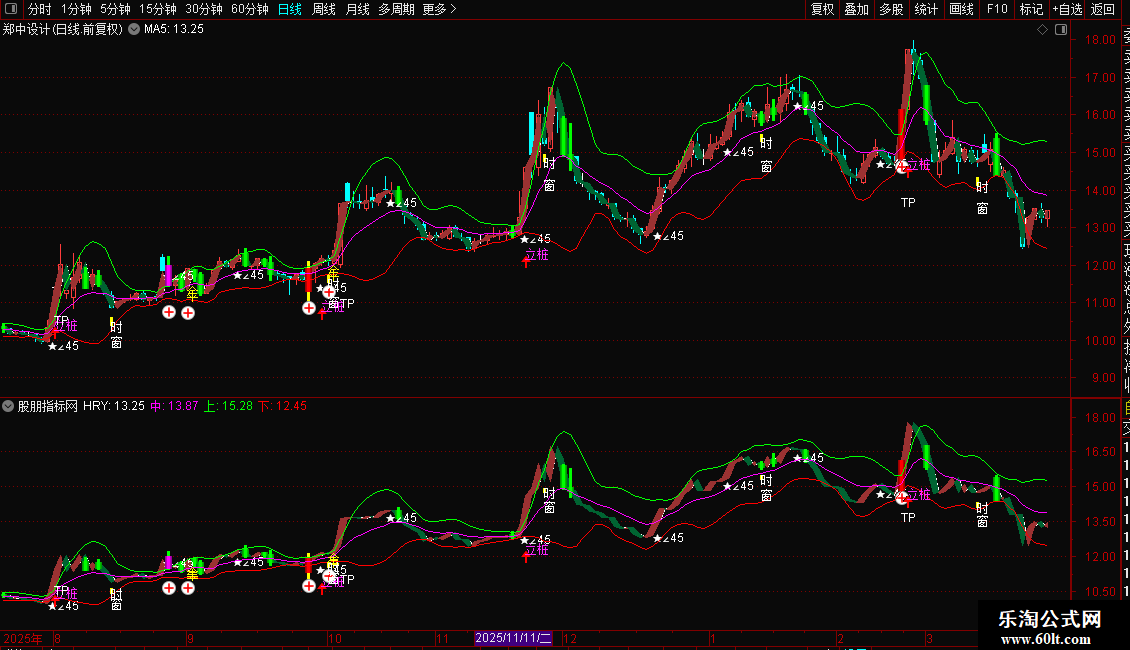The image size is (1130, 650).
Task: Click the 10.50 label on indicator axis
Action: (1101, 592)
